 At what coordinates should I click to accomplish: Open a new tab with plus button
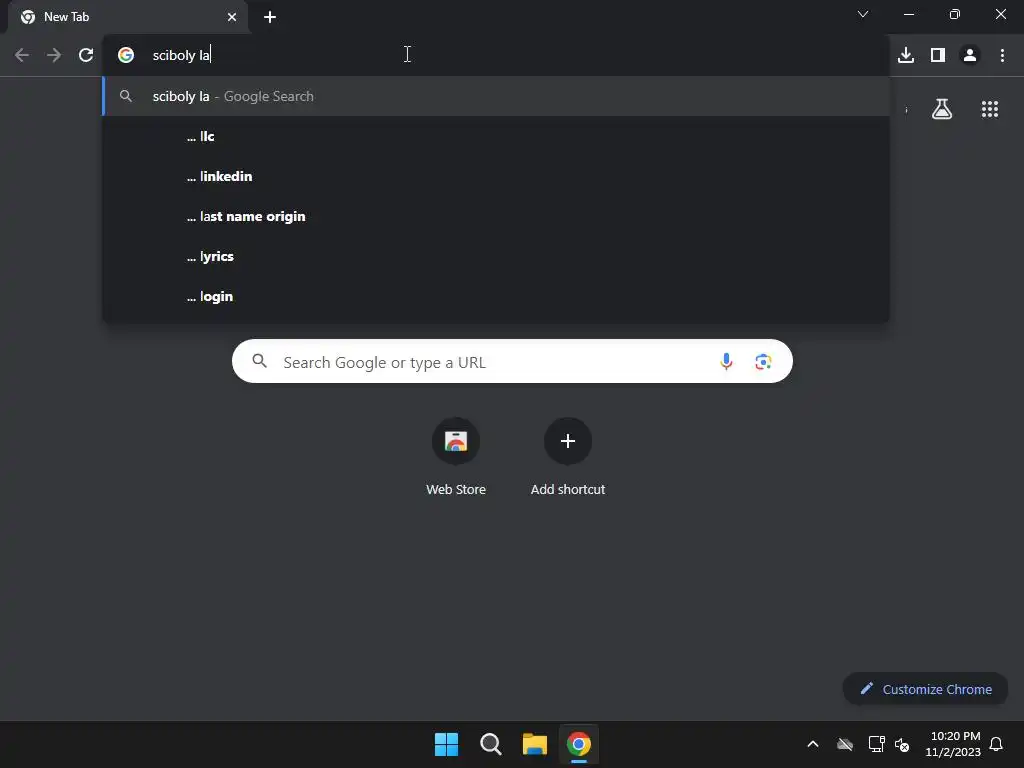coord(270,17)
